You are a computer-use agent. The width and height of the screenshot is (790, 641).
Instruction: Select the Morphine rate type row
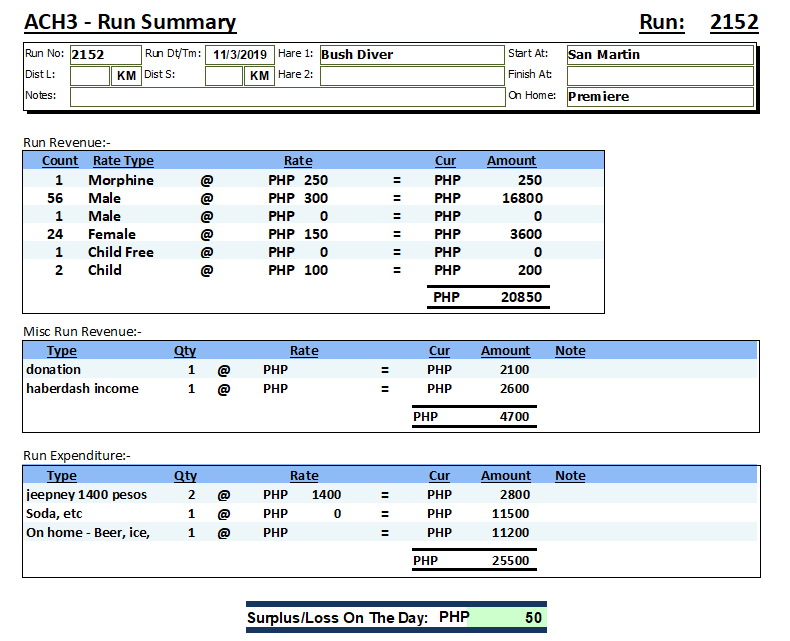tap(121, 180)
